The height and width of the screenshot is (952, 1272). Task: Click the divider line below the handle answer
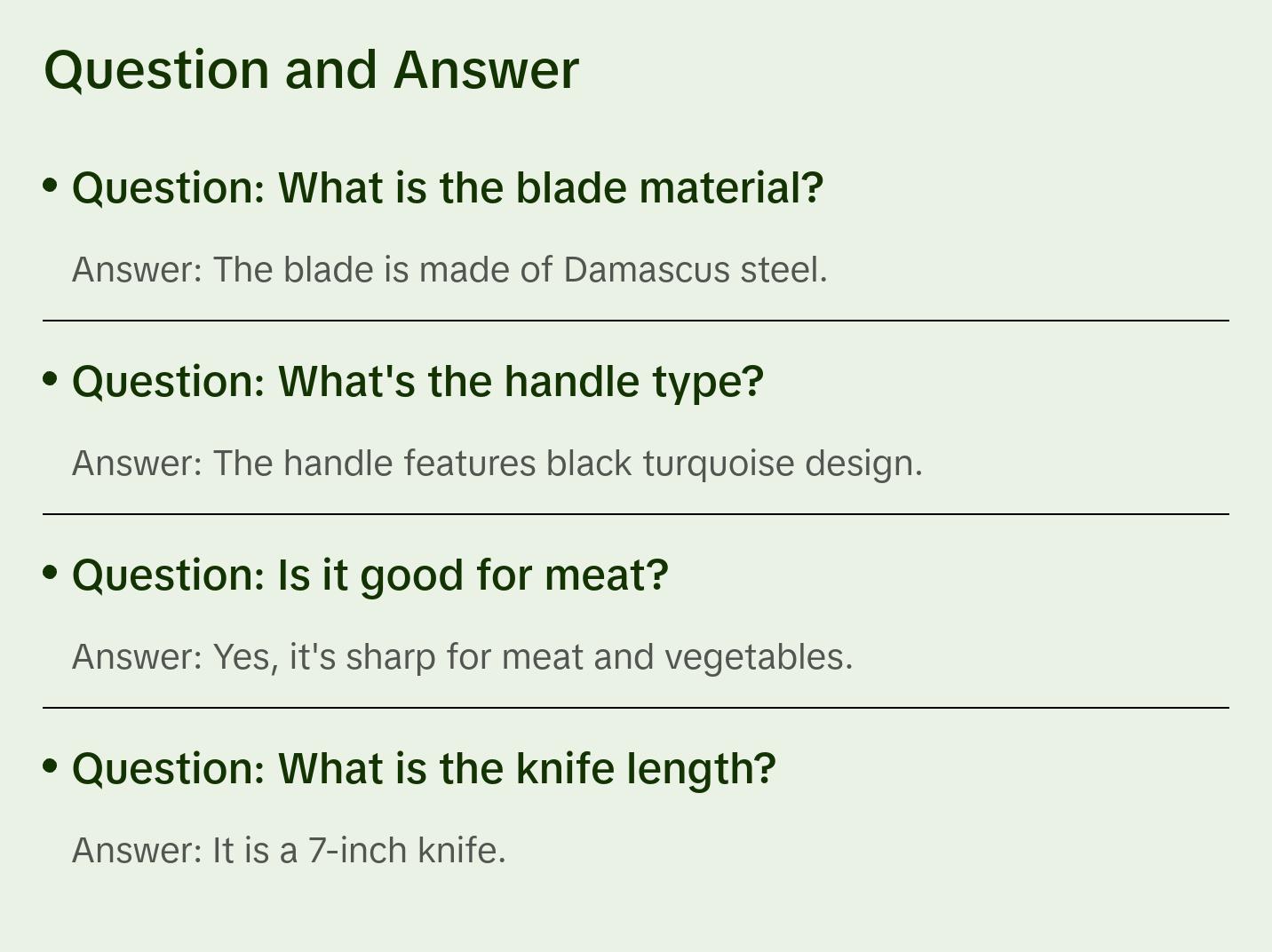[x=636, y=514]
